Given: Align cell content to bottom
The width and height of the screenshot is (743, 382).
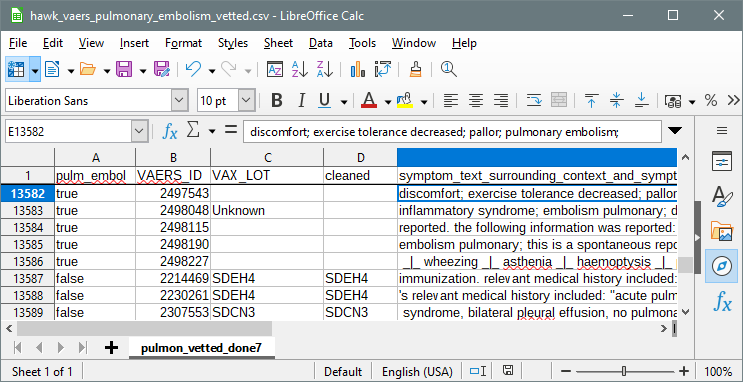Looking at the screenshot, I should [641, 100].
